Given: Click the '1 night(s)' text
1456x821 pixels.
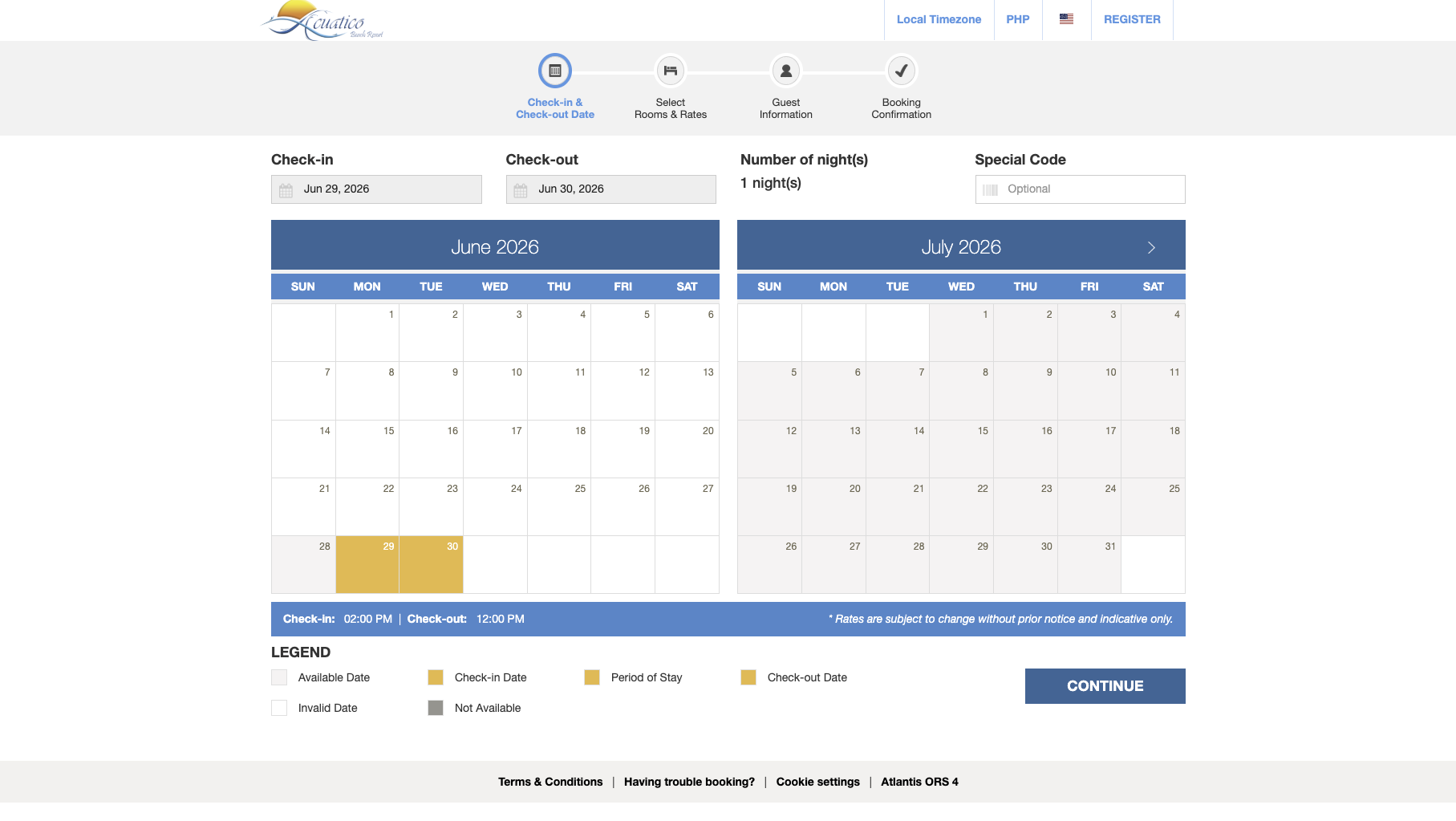Looking at the screenshot, I should [771, 183].
